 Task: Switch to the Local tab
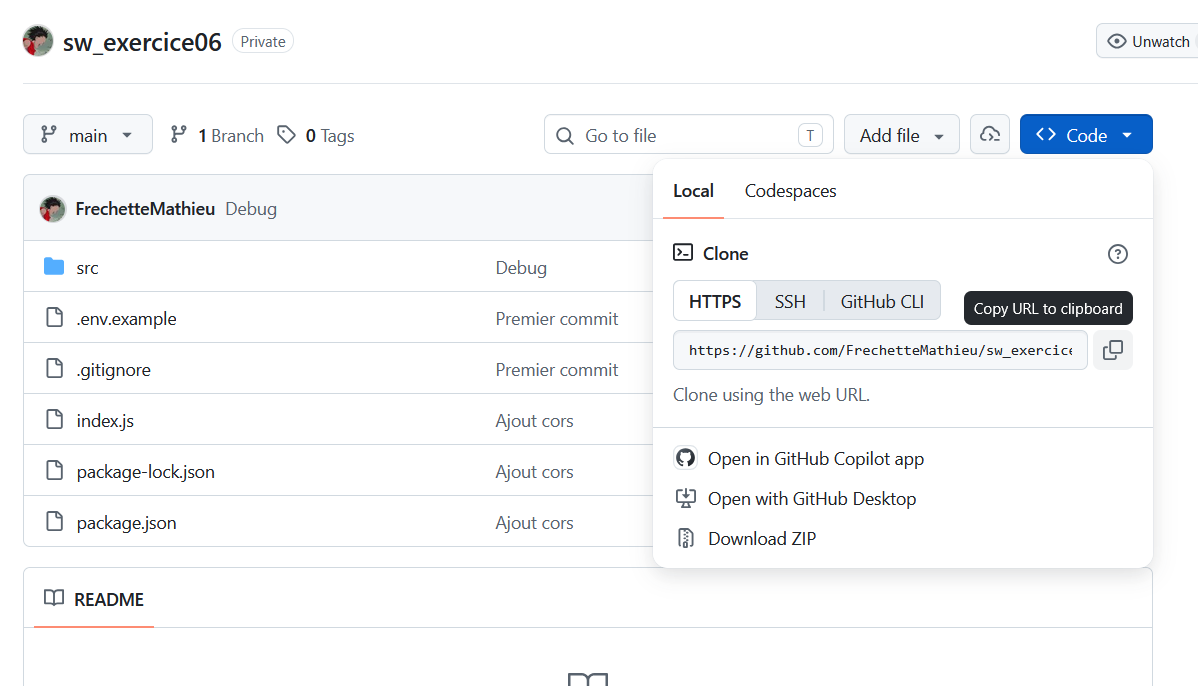coord(693,191)
